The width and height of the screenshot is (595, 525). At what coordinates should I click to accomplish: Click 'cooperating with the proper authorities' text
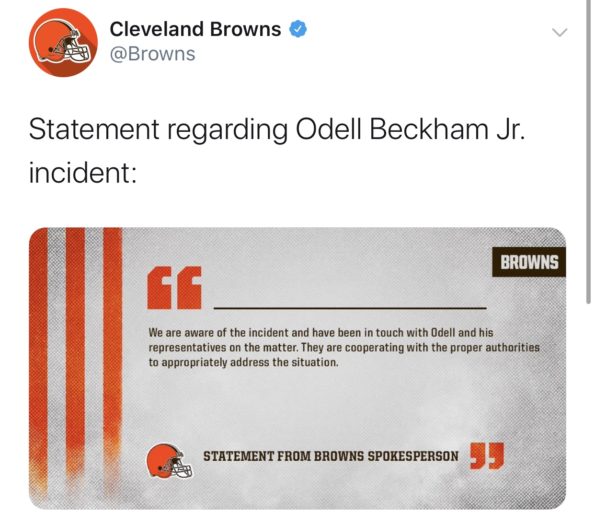point(442,348)
